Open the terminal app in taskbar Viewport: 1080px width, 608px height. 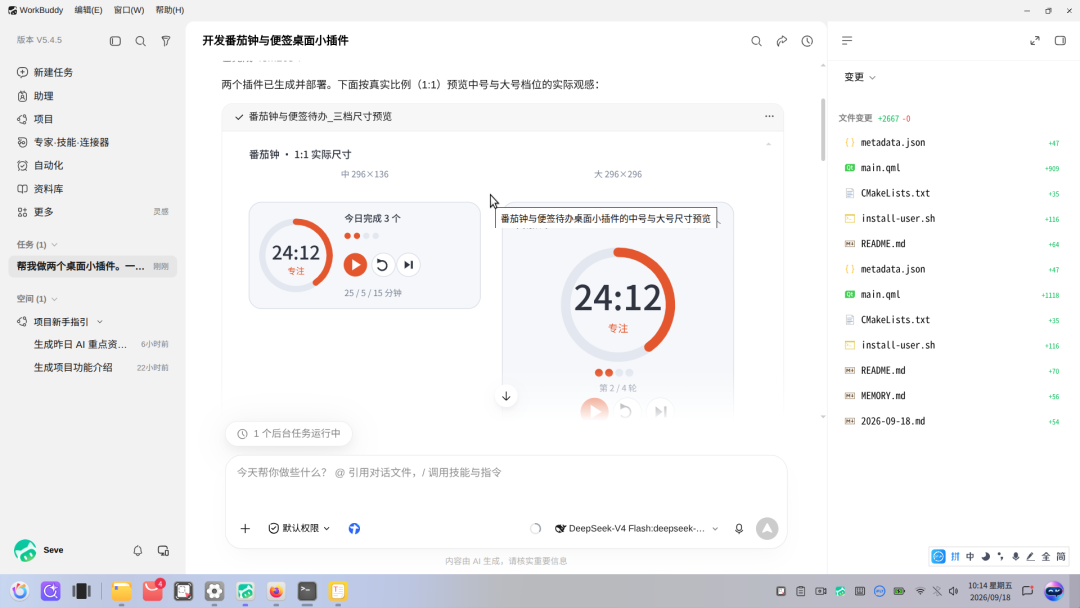tap(307, 591)
